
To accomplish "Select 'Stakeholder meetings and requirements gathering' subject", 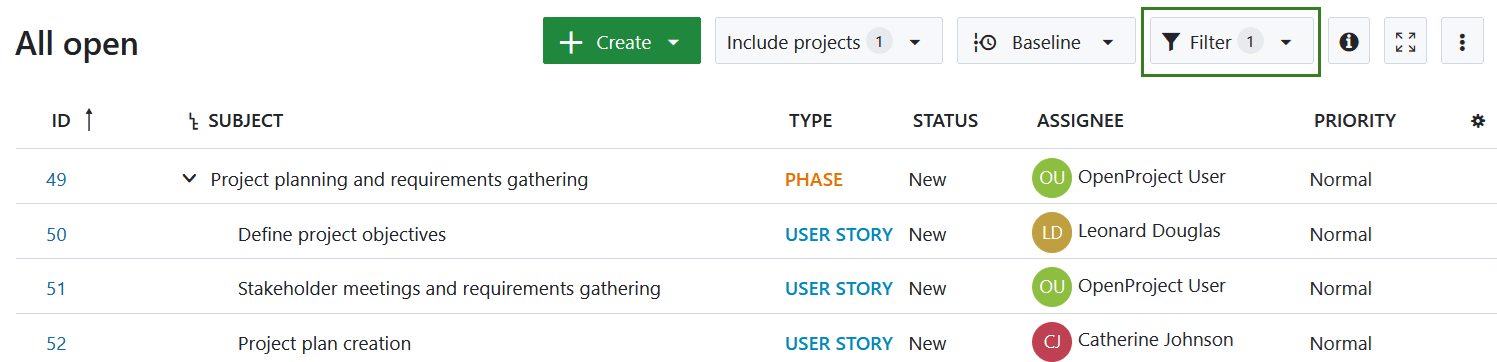I will tap(449, 289).
